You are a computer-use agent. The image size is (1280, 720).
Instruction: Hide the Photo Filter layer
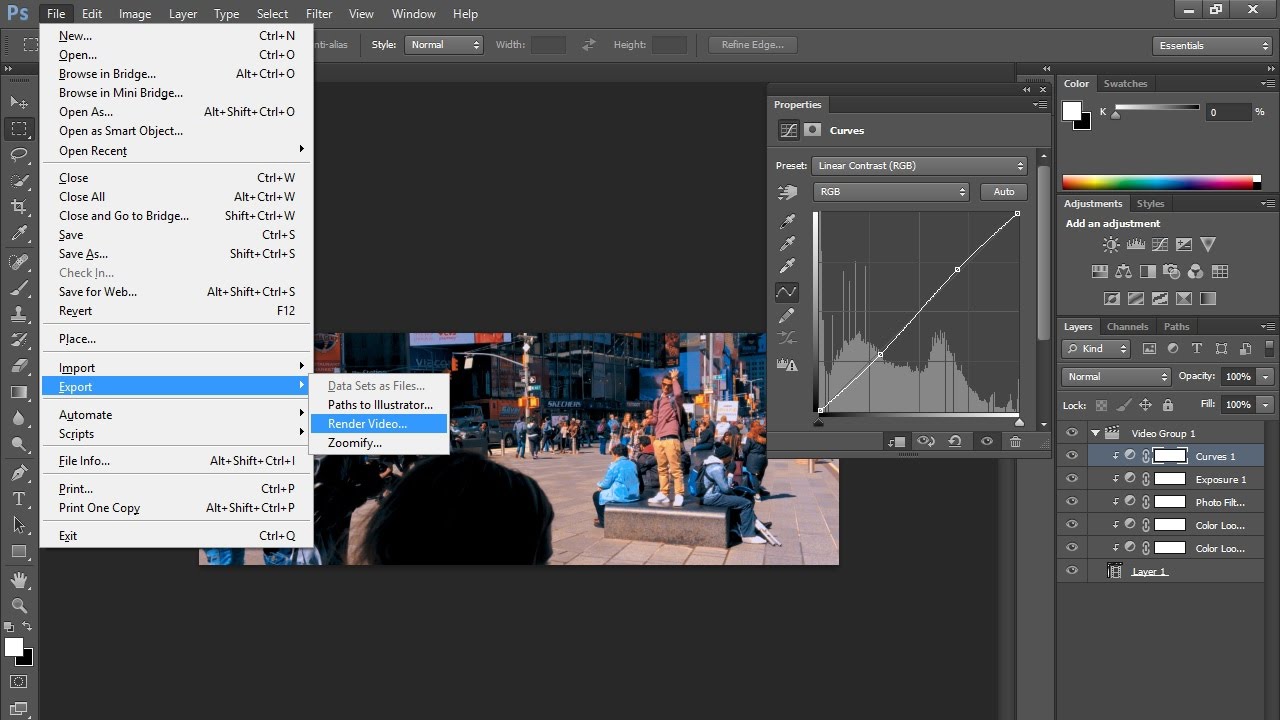1072,502
